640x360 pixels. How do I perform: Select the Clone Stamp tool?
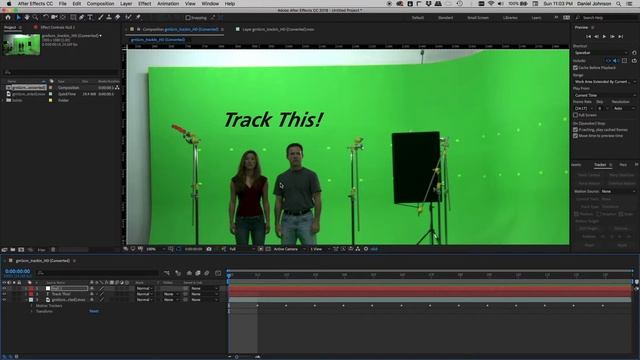click(109, 18)
